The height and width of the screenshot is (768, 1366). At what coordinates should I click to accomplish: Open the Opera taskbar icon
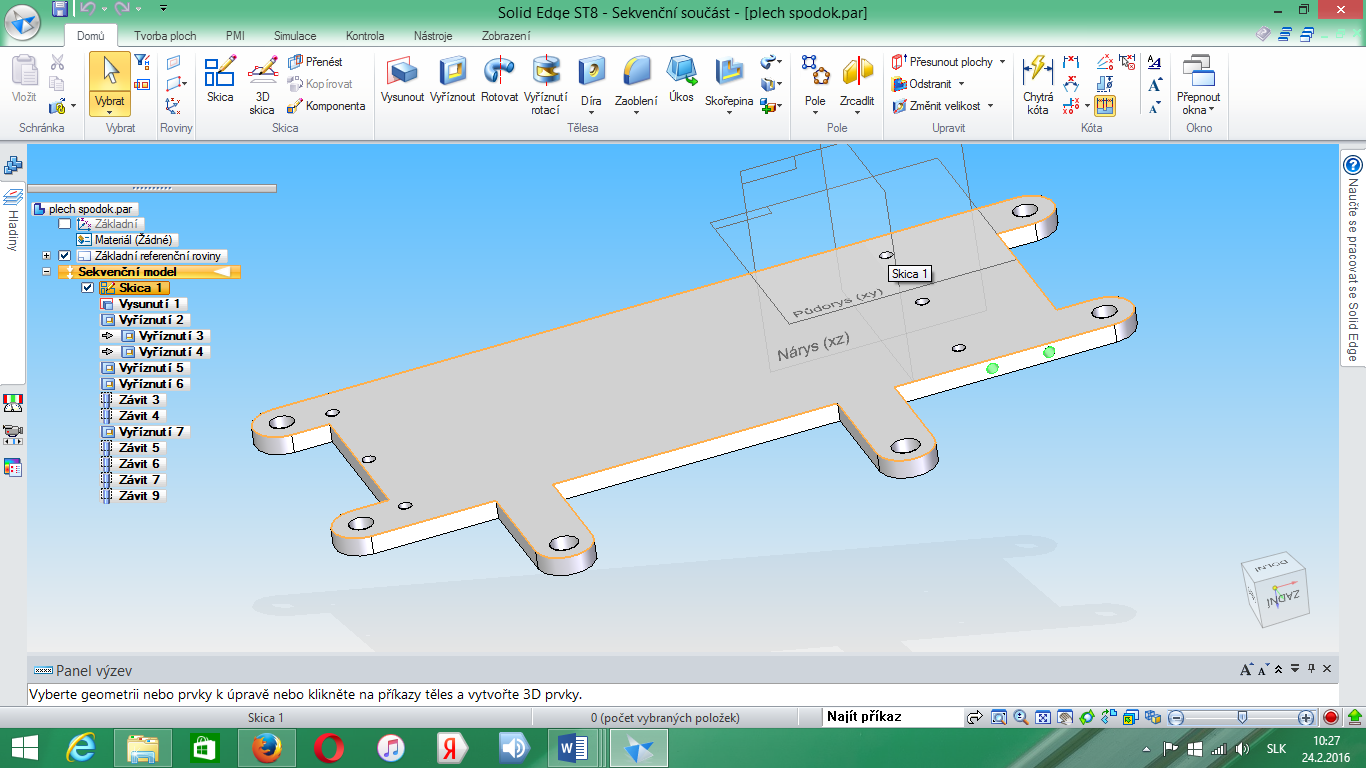point(328,748)
